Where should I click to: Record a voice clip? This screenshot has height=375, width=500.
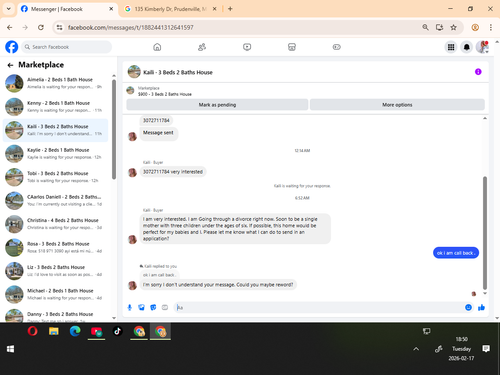pyautogui.click(x=130, y=307)
